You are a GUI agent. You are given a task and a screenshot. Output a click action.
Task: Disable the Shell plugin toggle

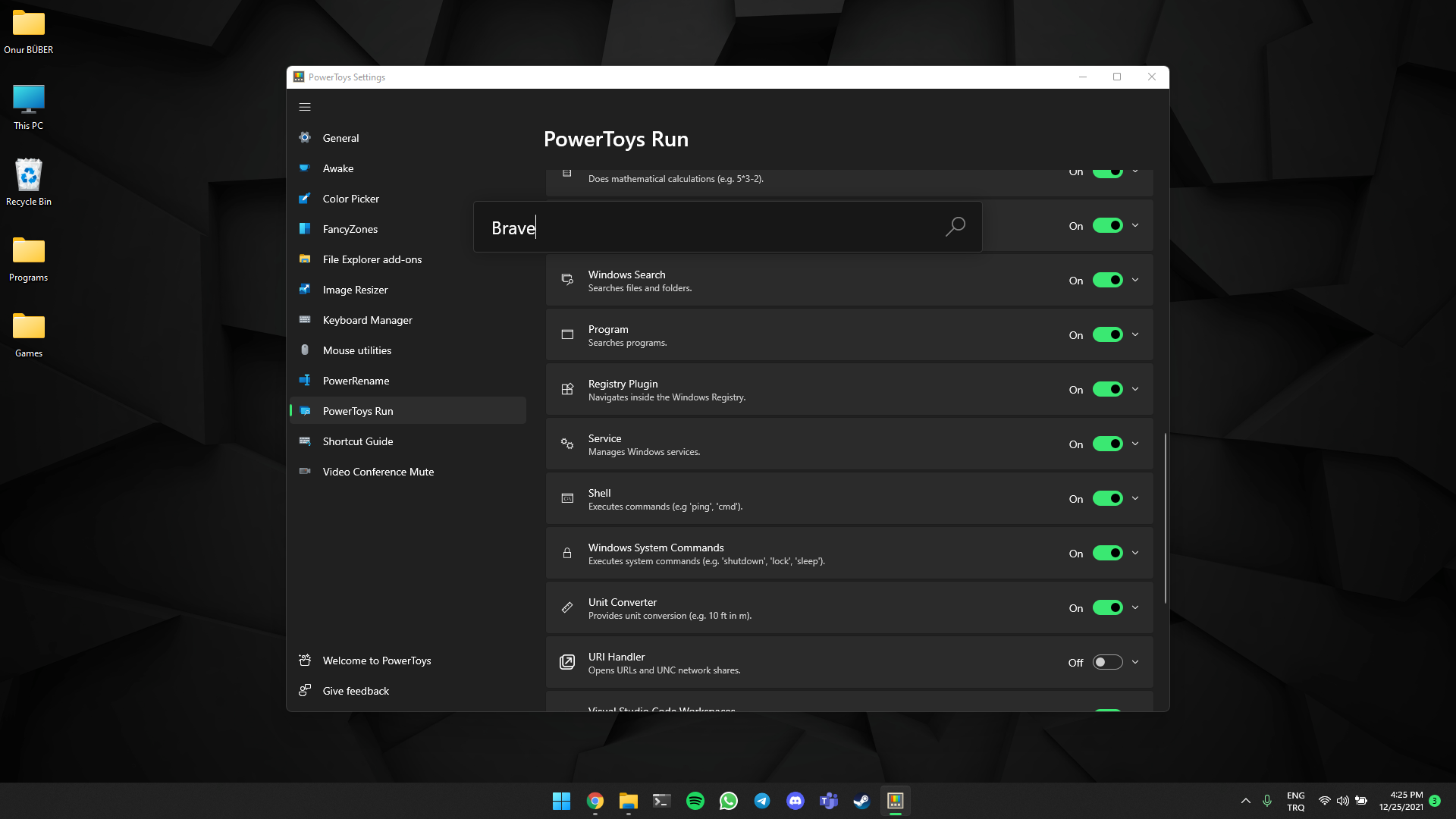[1107, 498]
